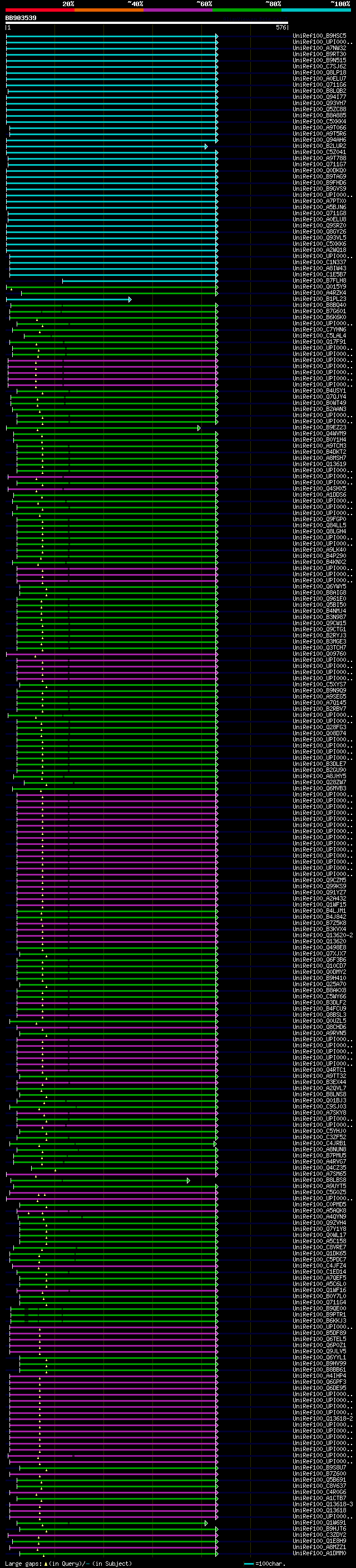The height and width of the screenshot is (1568, 356).
Task: Select the UniRef100_A7PTX0 label
Action: click(x=319, y=201)
